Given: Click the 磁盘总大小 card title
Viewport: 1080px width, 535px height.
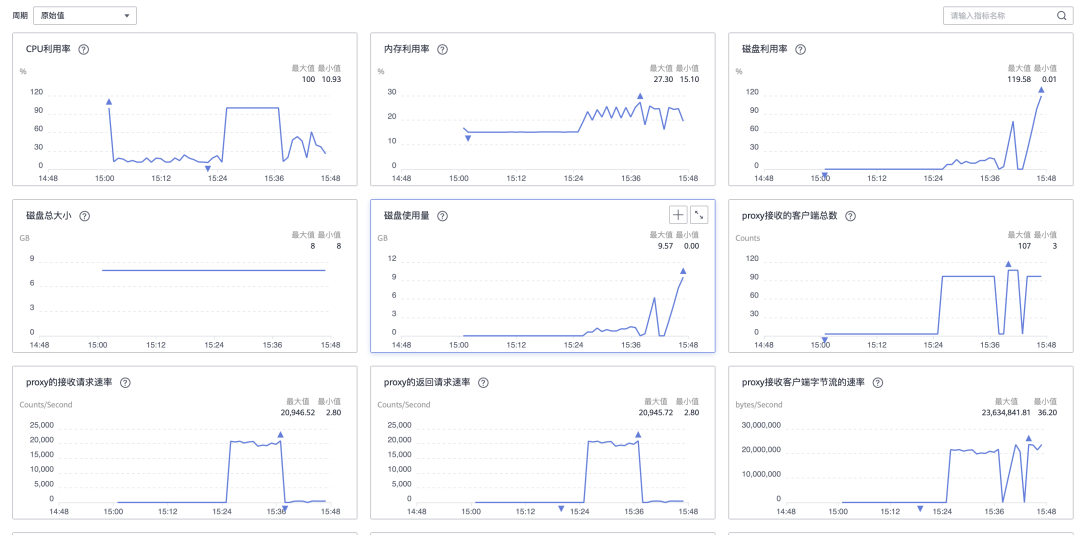Looking at the screenshot, I should pyautogui.click(x=48, y=216).
